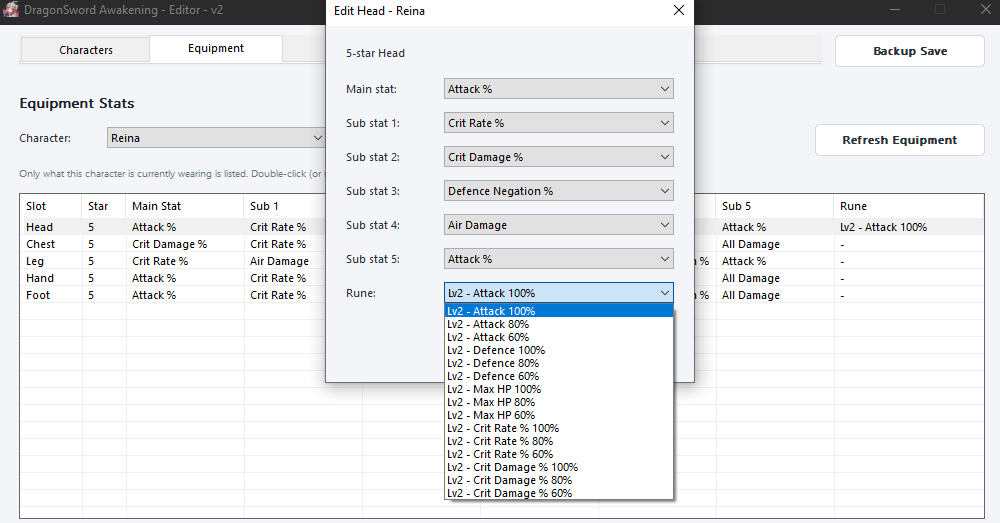The image size is (1000, 523).
Task: Collapse the Rune dropdown
Action: pos(558,293)
